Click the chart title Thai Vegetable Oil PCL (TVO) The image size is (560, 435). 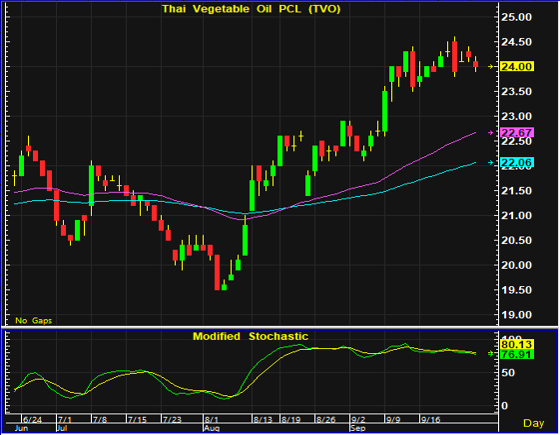(251, 9)
